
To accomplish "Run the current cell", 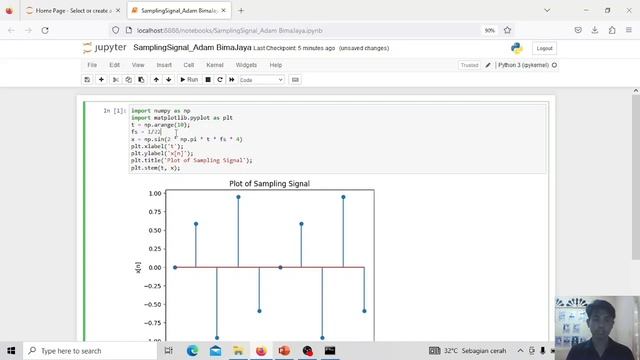I will coord(189,80).
